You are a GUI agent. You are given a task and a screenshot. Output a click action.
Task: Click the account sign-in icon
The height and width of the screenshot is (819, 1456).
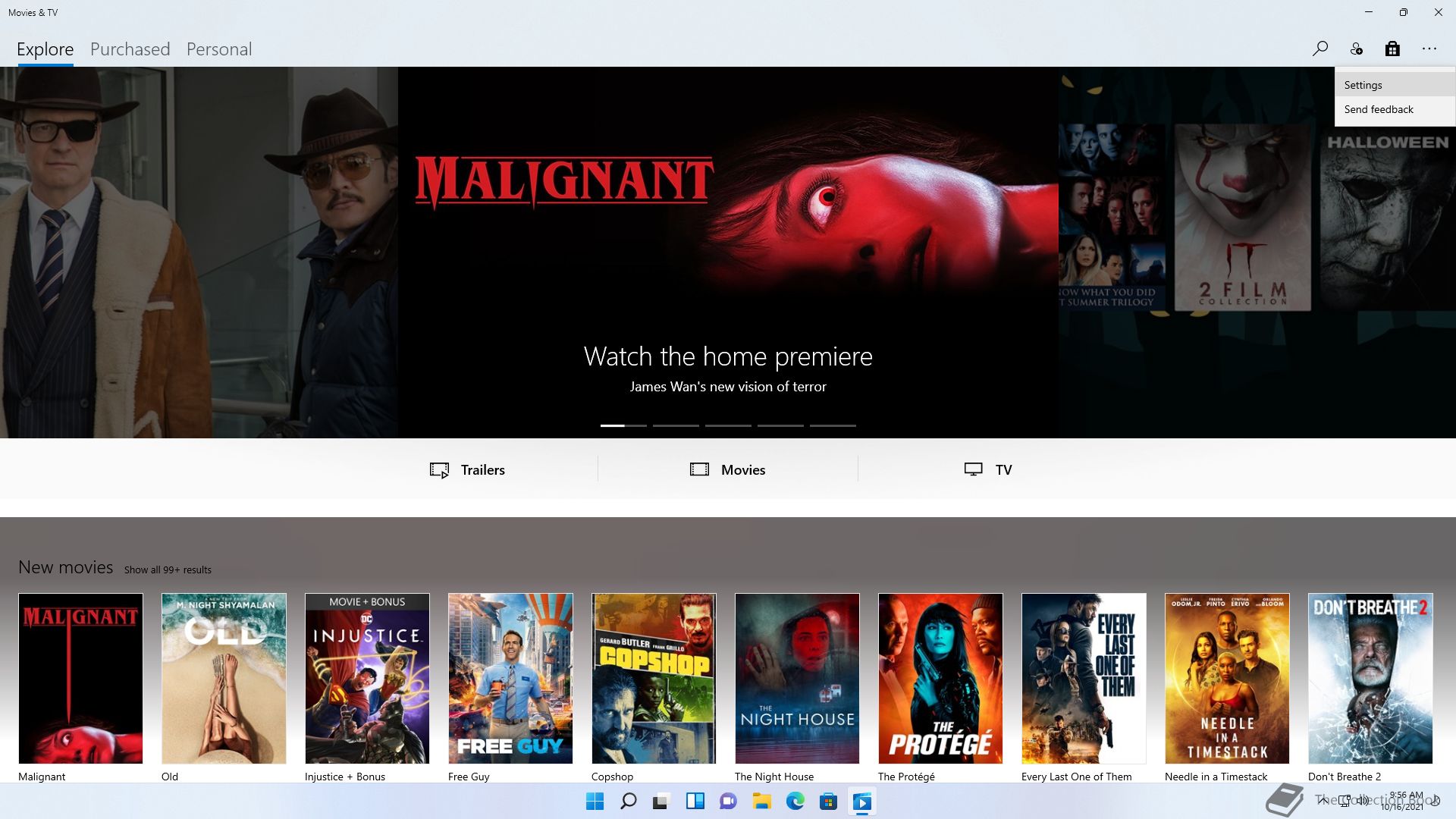1356,49
